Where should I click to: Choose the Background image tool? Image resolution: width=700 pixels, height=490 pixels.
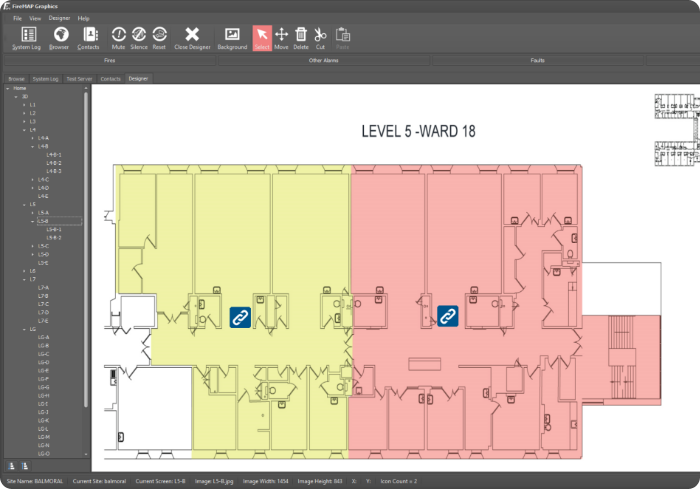click(232, 38)
